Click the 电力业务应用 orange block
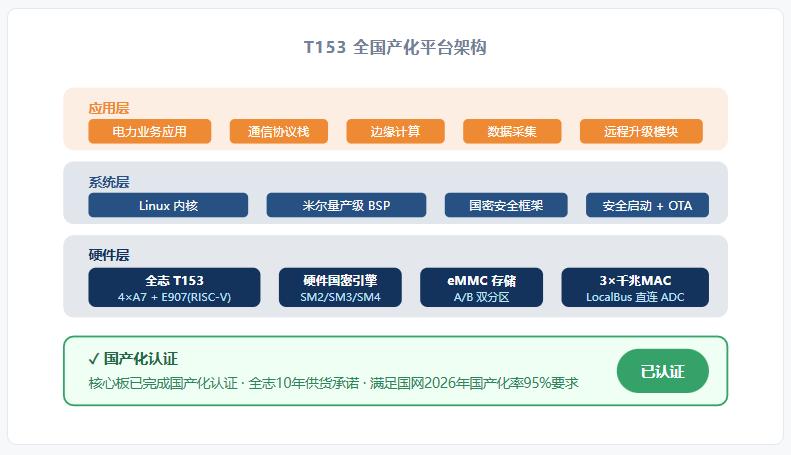 pyautogui.click(x=149, y=131)
